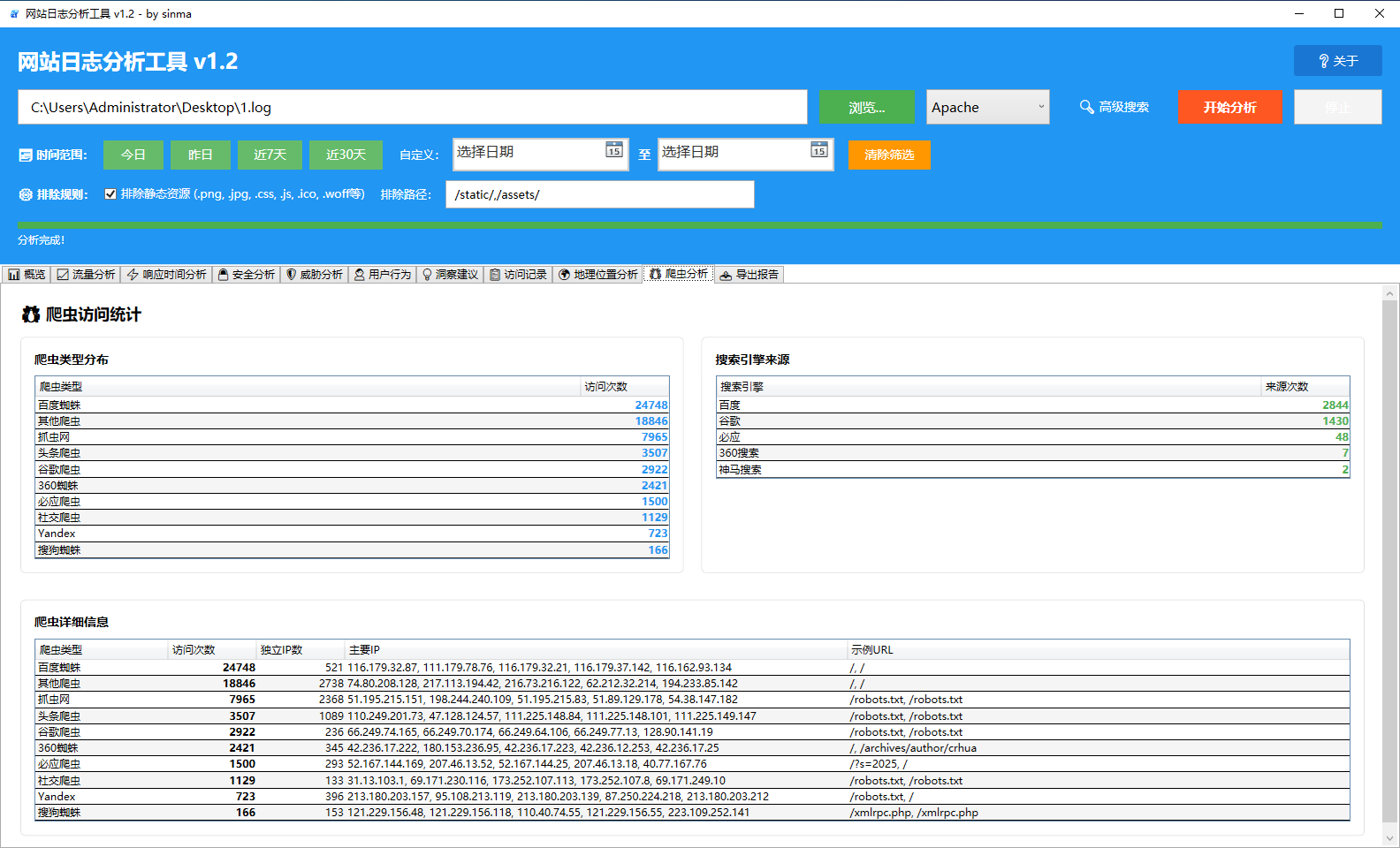1400x848 pixels.
Task: Toggle the exclude static resources checkbox
Action: click(x=110, y=194)
